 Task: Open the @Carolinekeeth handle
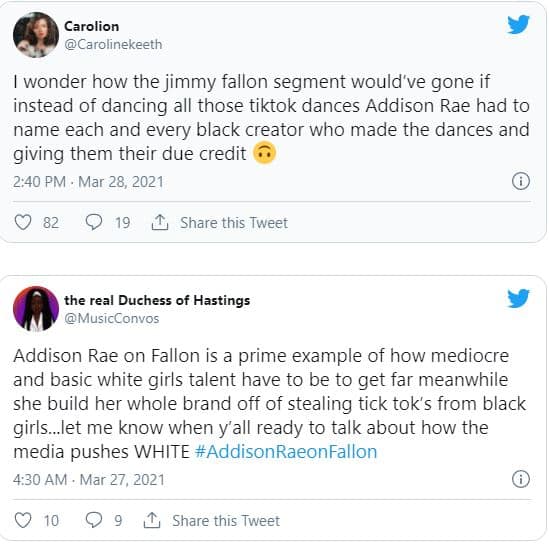pos(113,44)
